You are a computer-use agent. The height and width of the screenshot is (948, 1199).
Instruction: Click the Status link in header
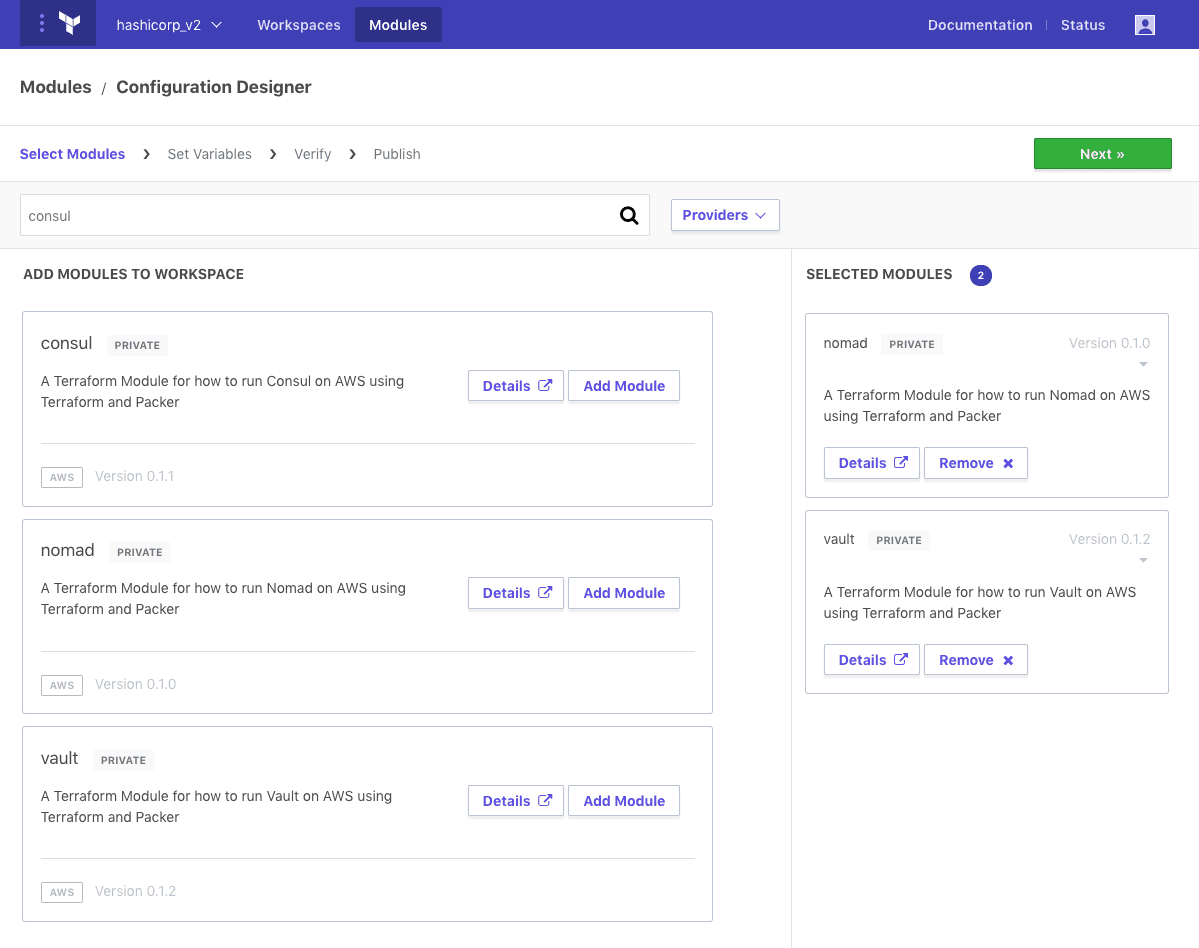[1083, 25]
